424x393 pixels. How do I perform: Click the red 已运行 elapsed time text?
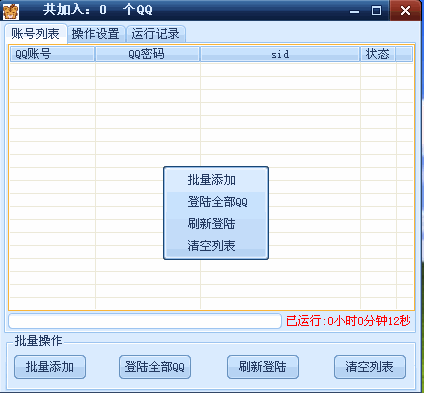(x=348, y=321)
